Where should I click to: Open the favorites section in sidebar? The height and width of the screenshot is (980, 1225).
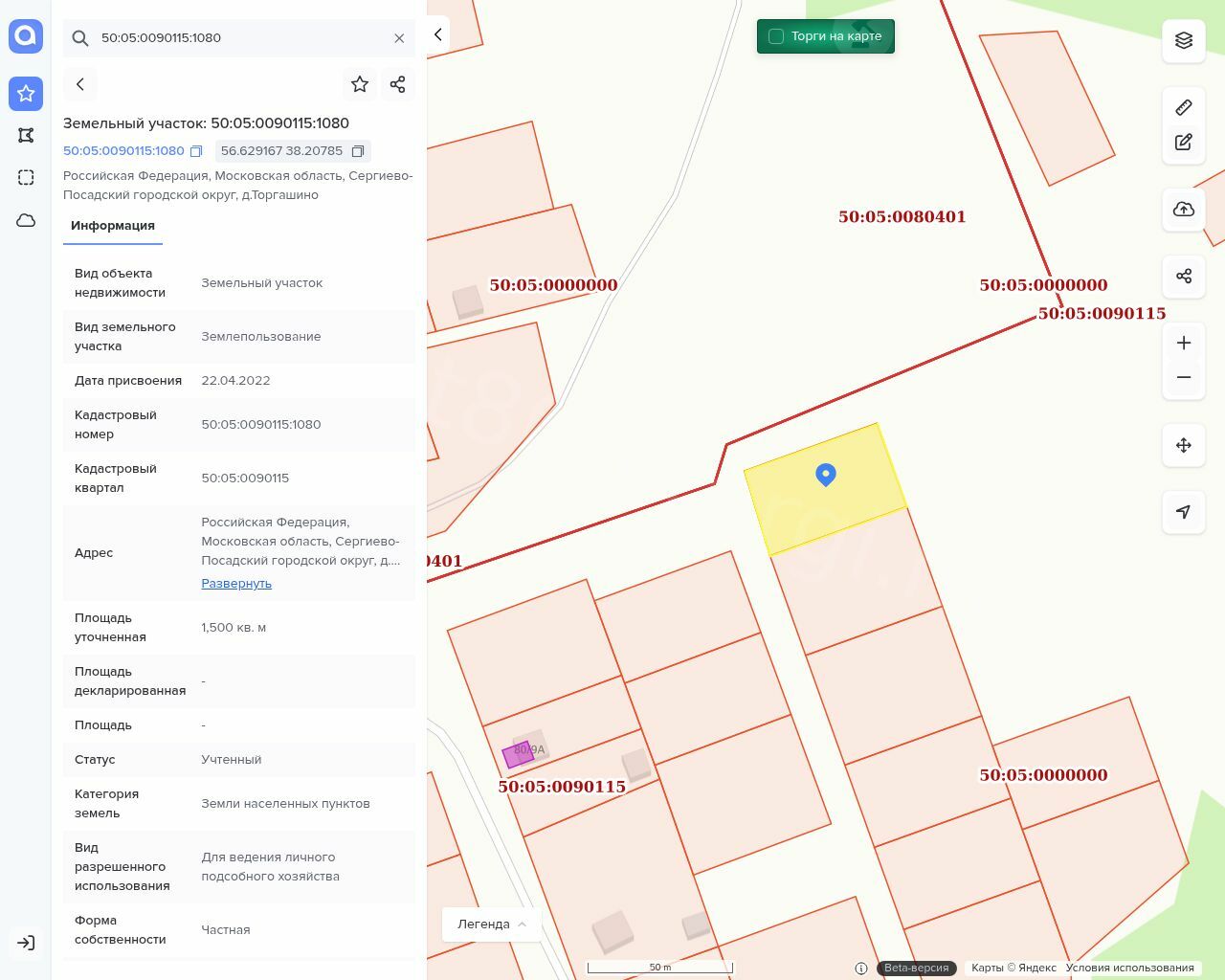[x=26, y=93]
